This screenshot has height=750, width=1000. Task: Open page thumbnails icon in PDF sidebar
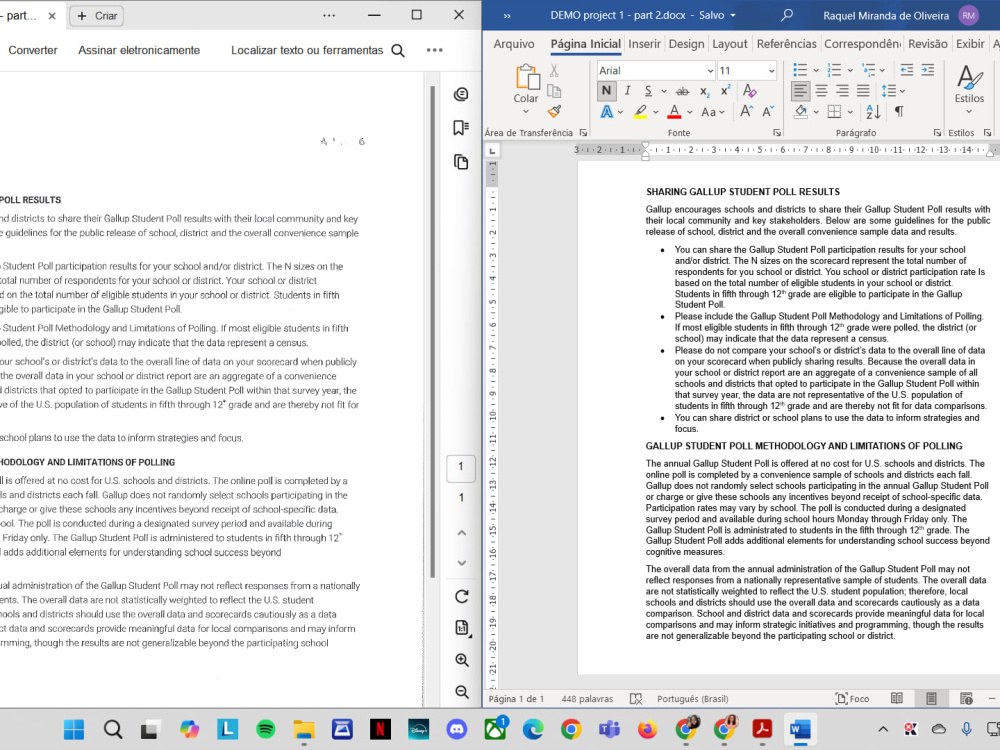[x=461, y=162]
